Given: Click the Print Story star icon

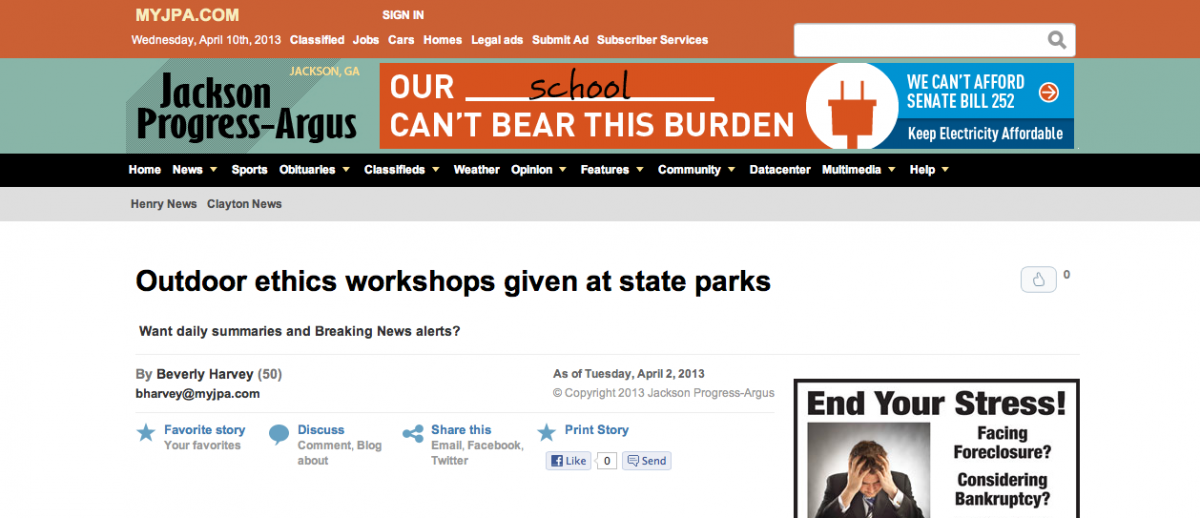Looking at the screenshot, I should click(546, 433).
